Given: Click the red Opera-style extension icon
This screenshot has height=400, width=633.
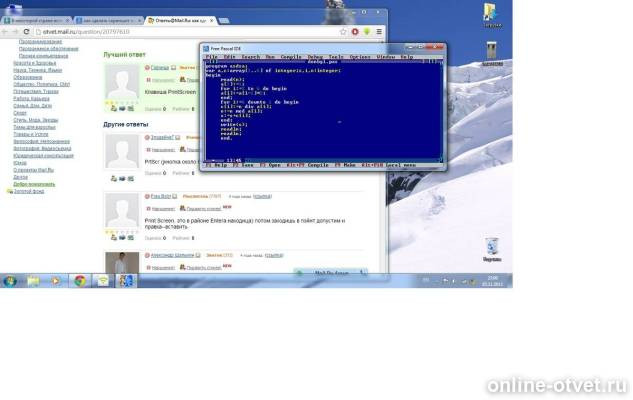Looking at the screenshot, I should [x=355, y=31].
